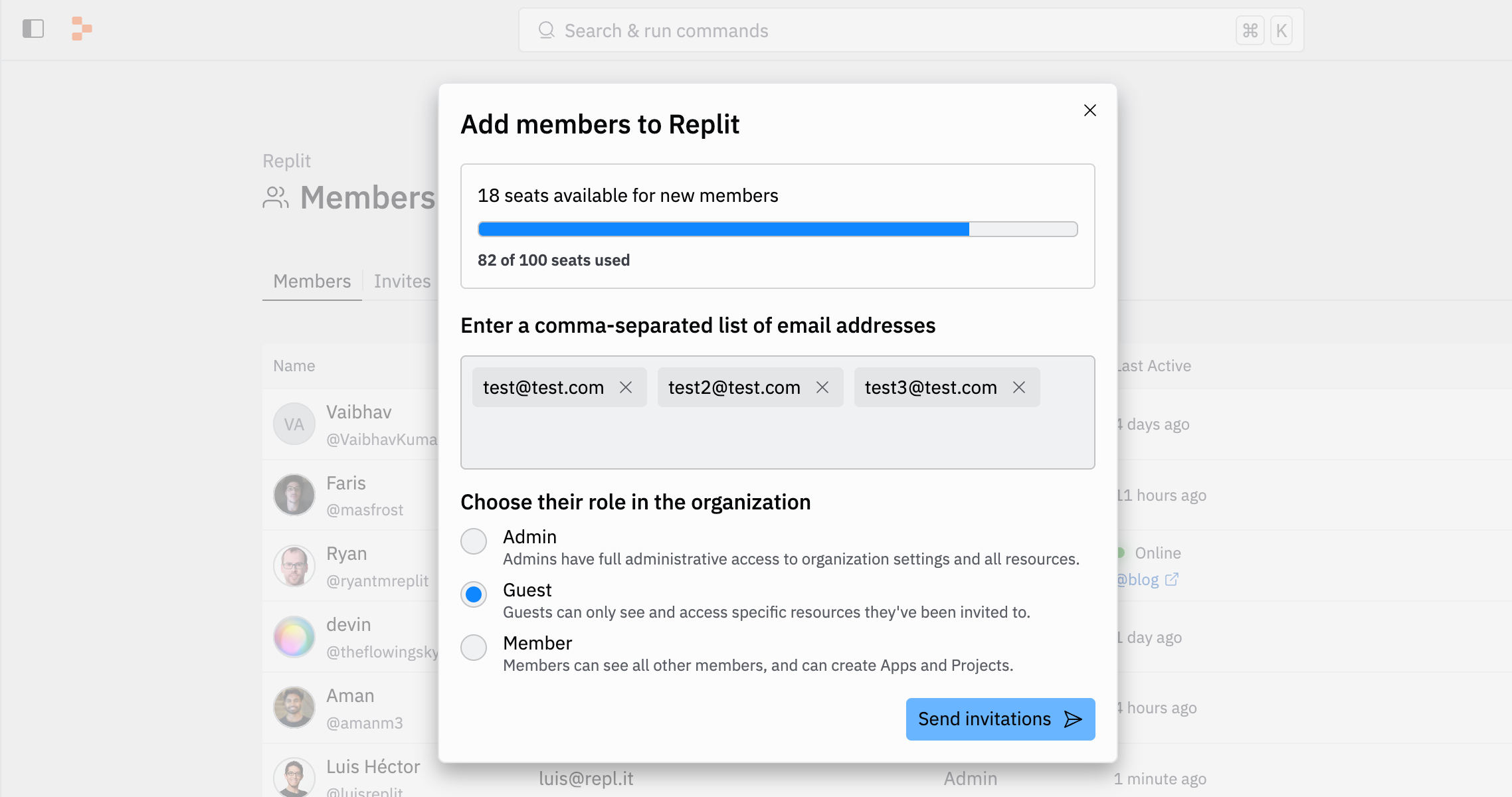The image size is (1512, 797).
Task: Click @amanm3 username
Action: [365, 723]
